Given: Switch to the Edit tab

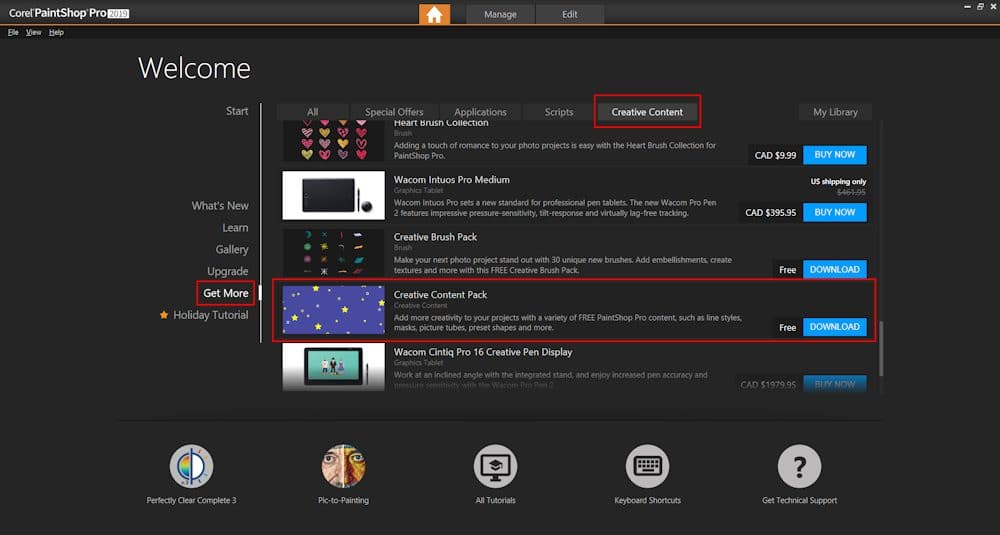Looking at the screenshot, I should coord(570,15).
